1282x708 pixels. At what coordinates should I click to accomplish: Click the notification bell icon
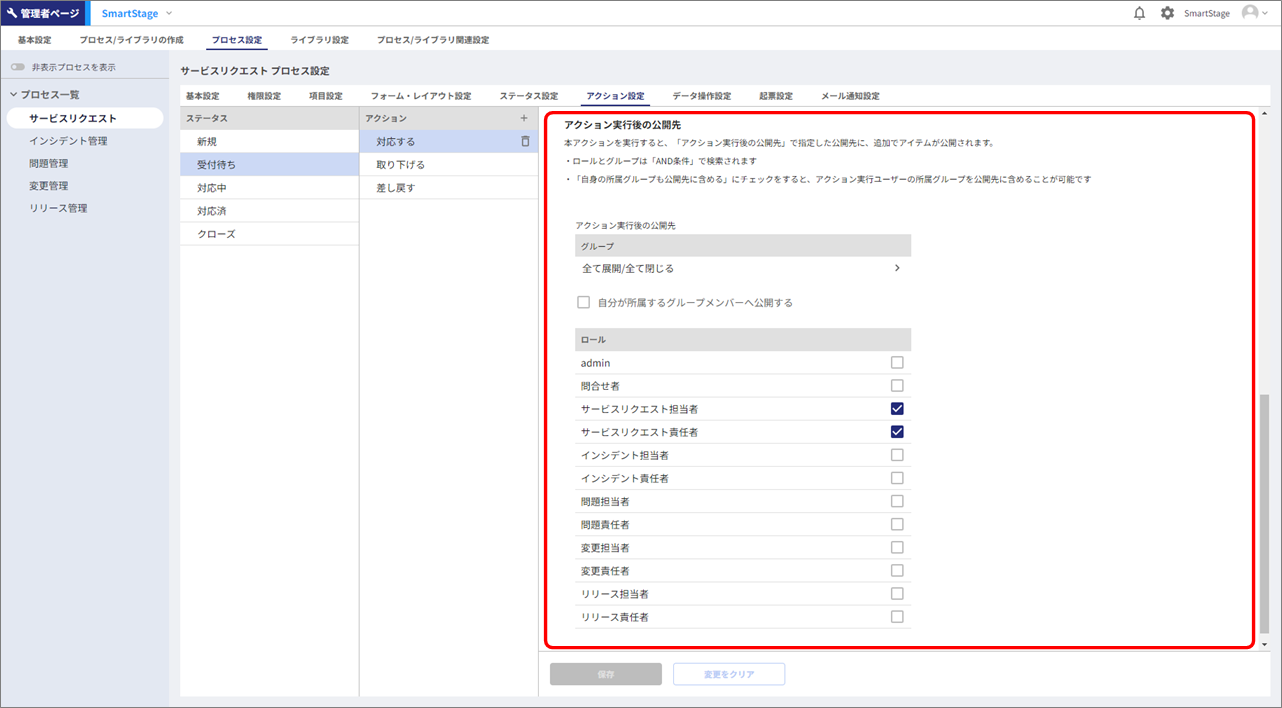click(x=1139, y=13)
